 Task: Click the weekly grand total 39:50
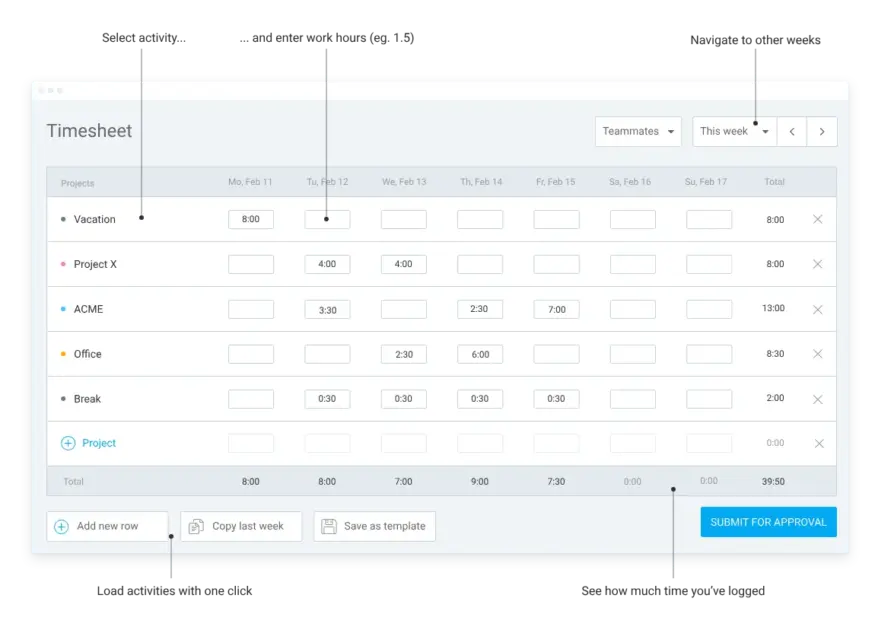[773, 481]
